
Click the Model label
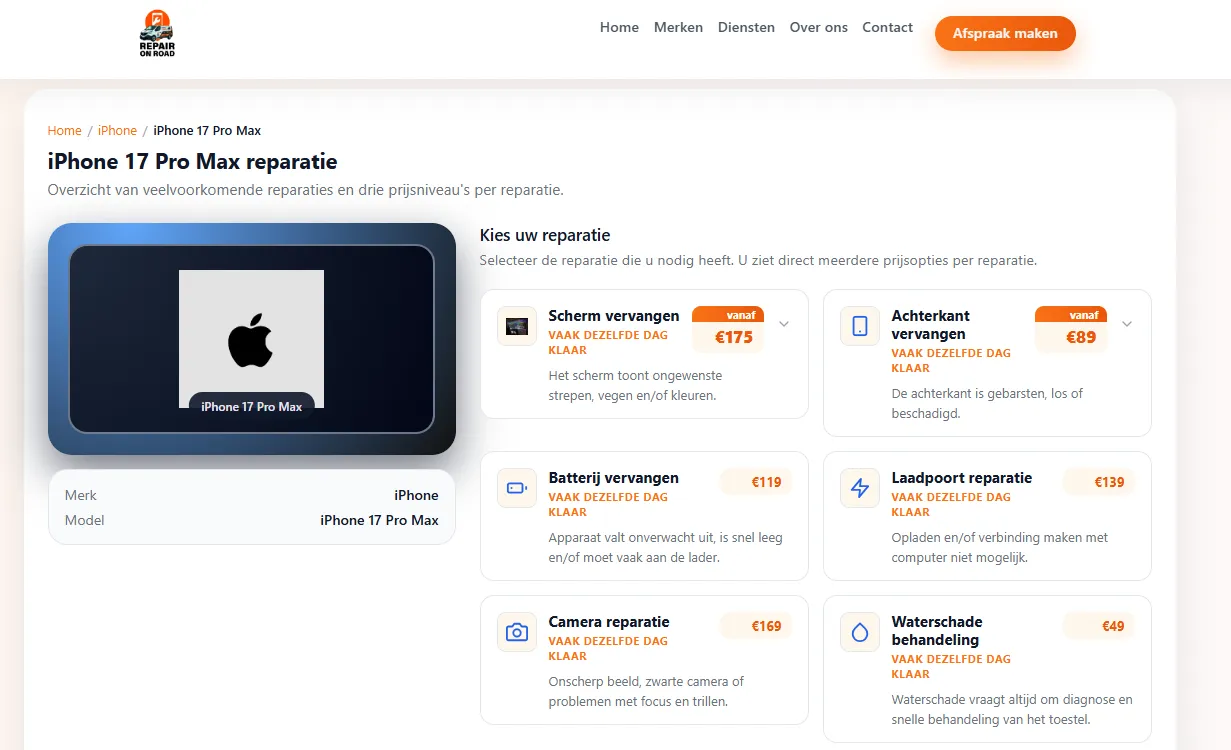85,520
